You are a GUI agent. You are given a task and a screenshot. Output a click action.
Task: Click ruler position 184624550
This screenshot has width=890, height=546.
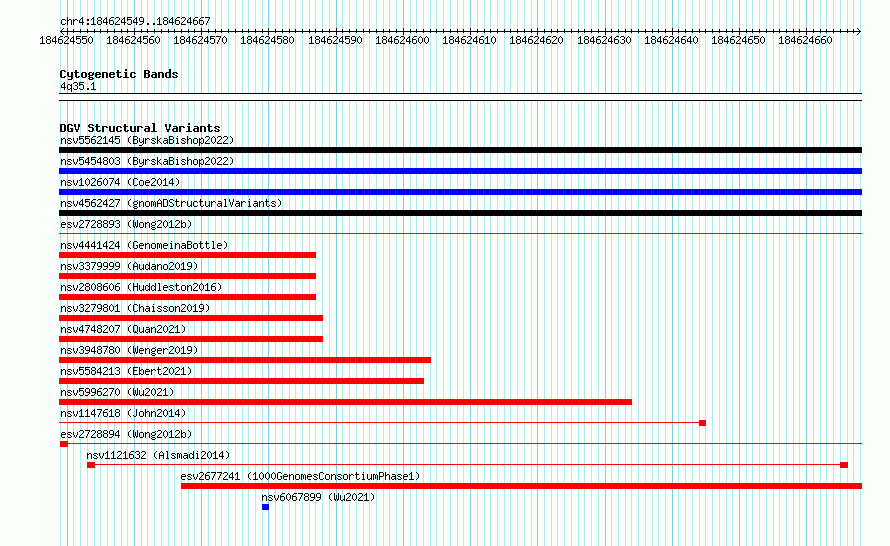click(66, 40)
